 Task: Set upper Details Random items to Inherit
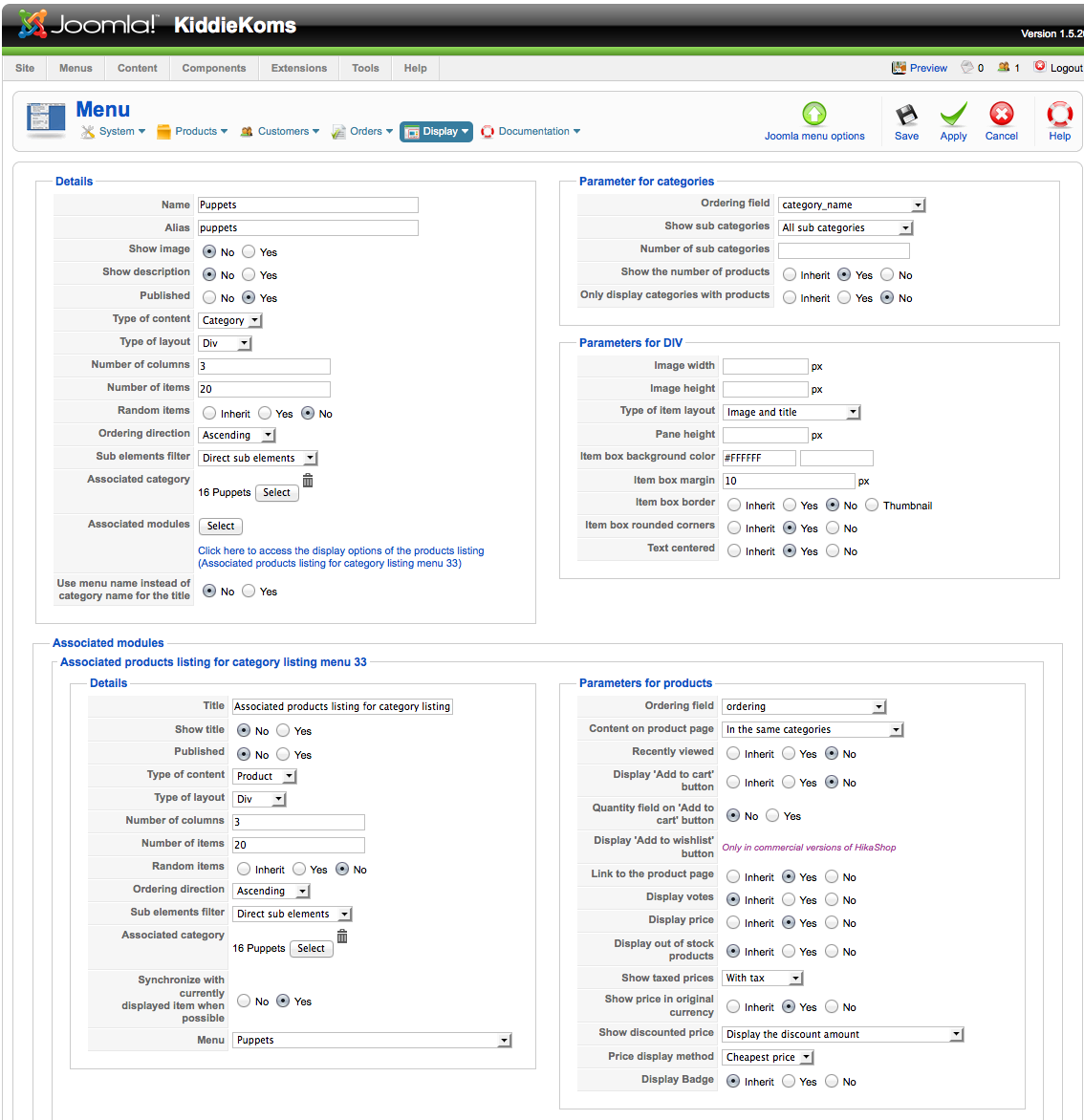click(208, 414)
